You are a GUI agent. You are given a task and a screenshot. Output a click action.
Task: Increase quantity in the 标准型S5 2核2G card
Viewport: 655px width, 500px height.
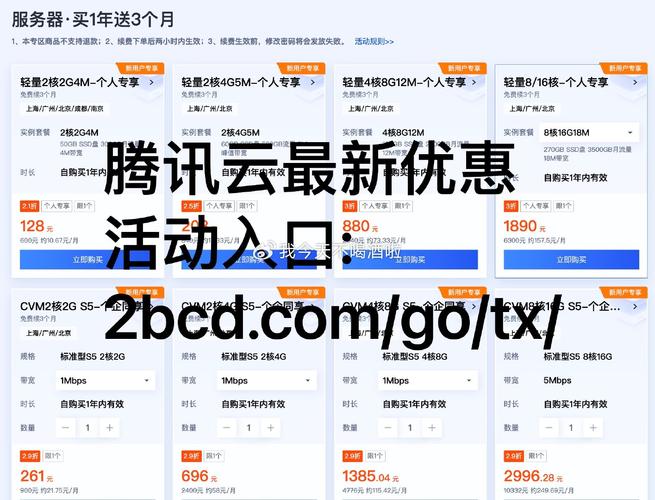109,428
